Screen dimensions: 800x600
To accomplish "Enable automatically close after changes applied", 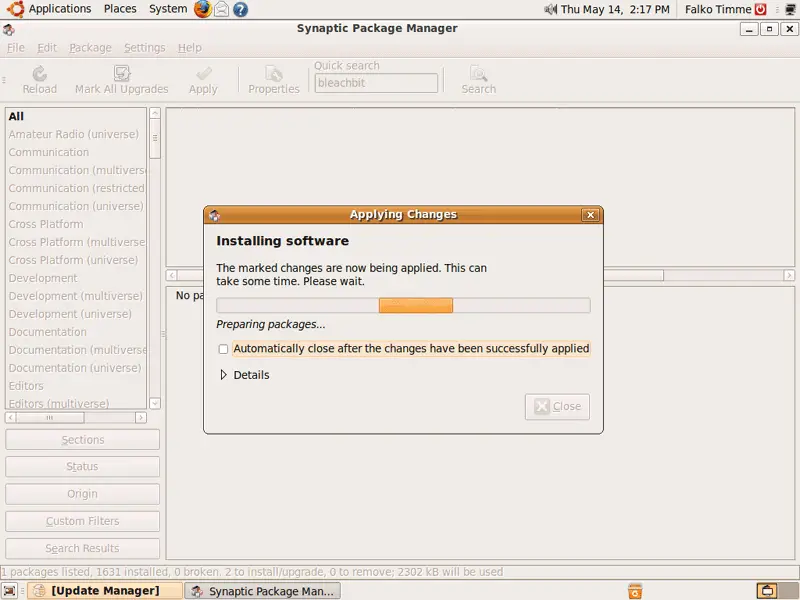I will [223, 349].
